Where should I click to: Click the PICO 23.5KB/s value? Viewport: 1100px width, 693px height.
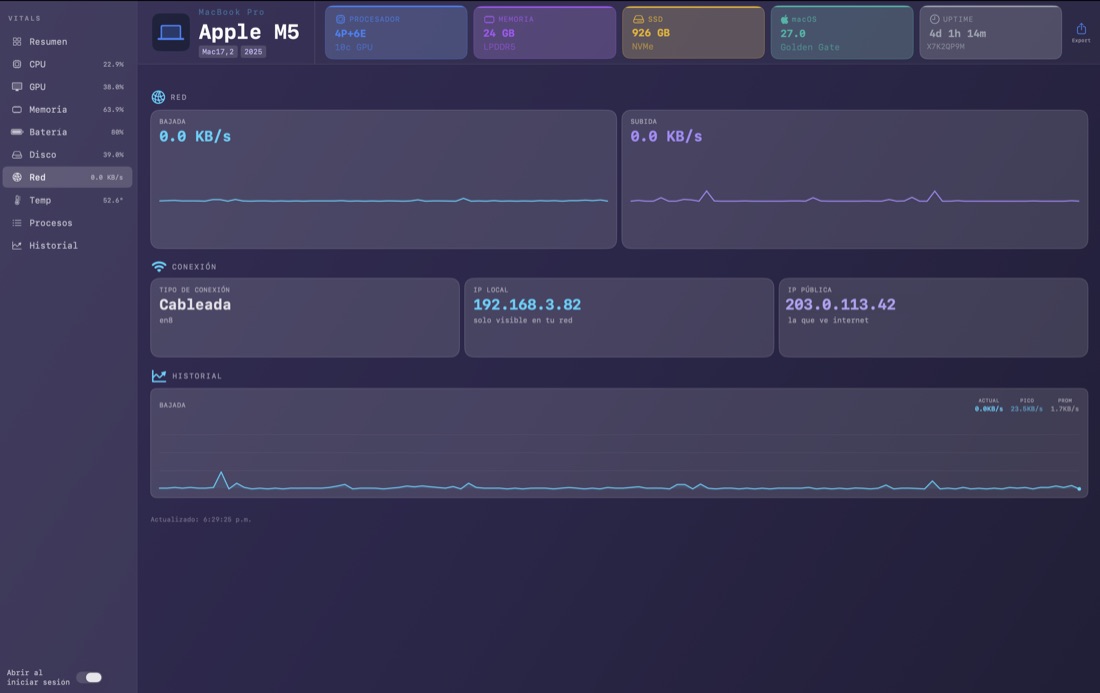(1026, 409)
